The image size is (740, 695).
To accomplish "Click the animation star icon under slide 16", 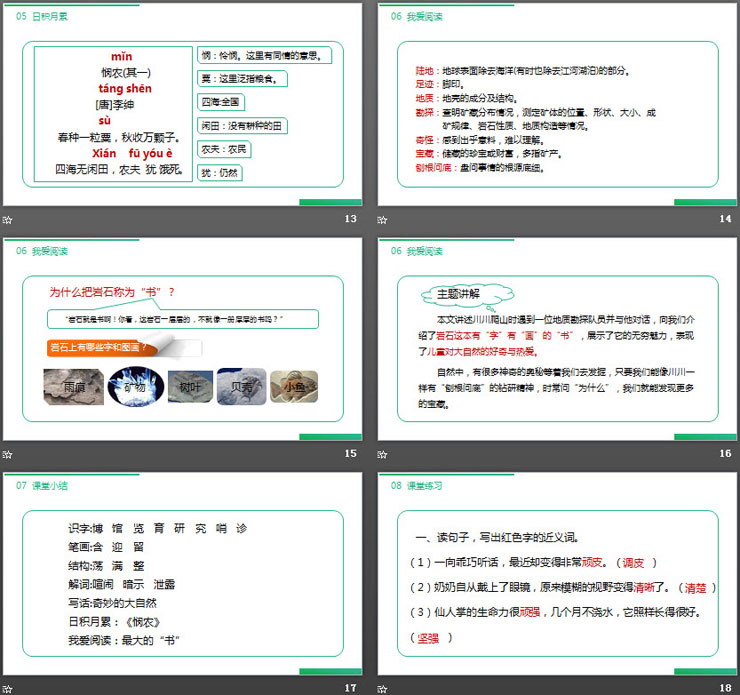I will coord(383,454).
